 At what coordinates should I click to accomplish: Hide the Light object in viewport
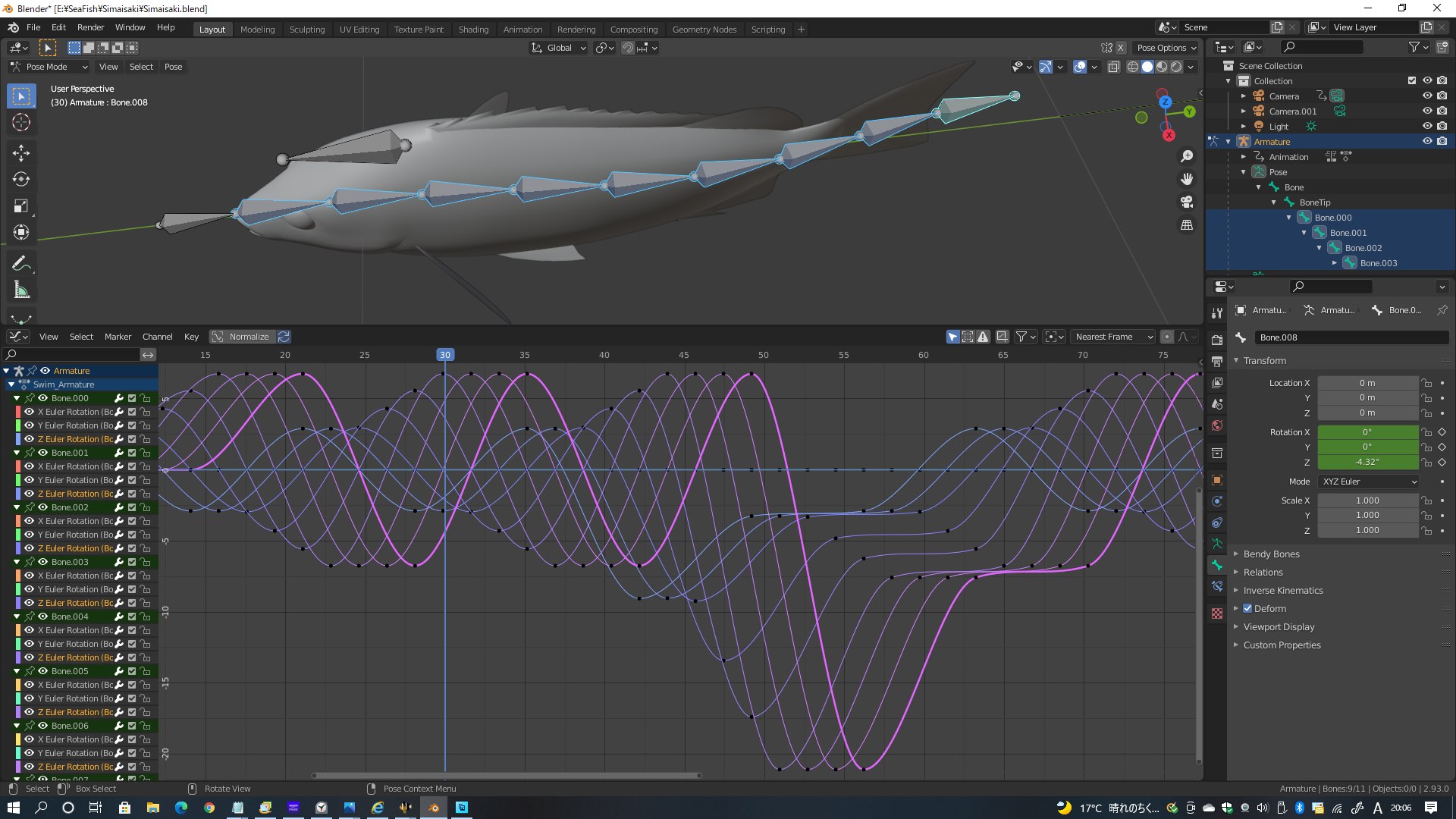pyautogui.click(x=1427, y=126)
